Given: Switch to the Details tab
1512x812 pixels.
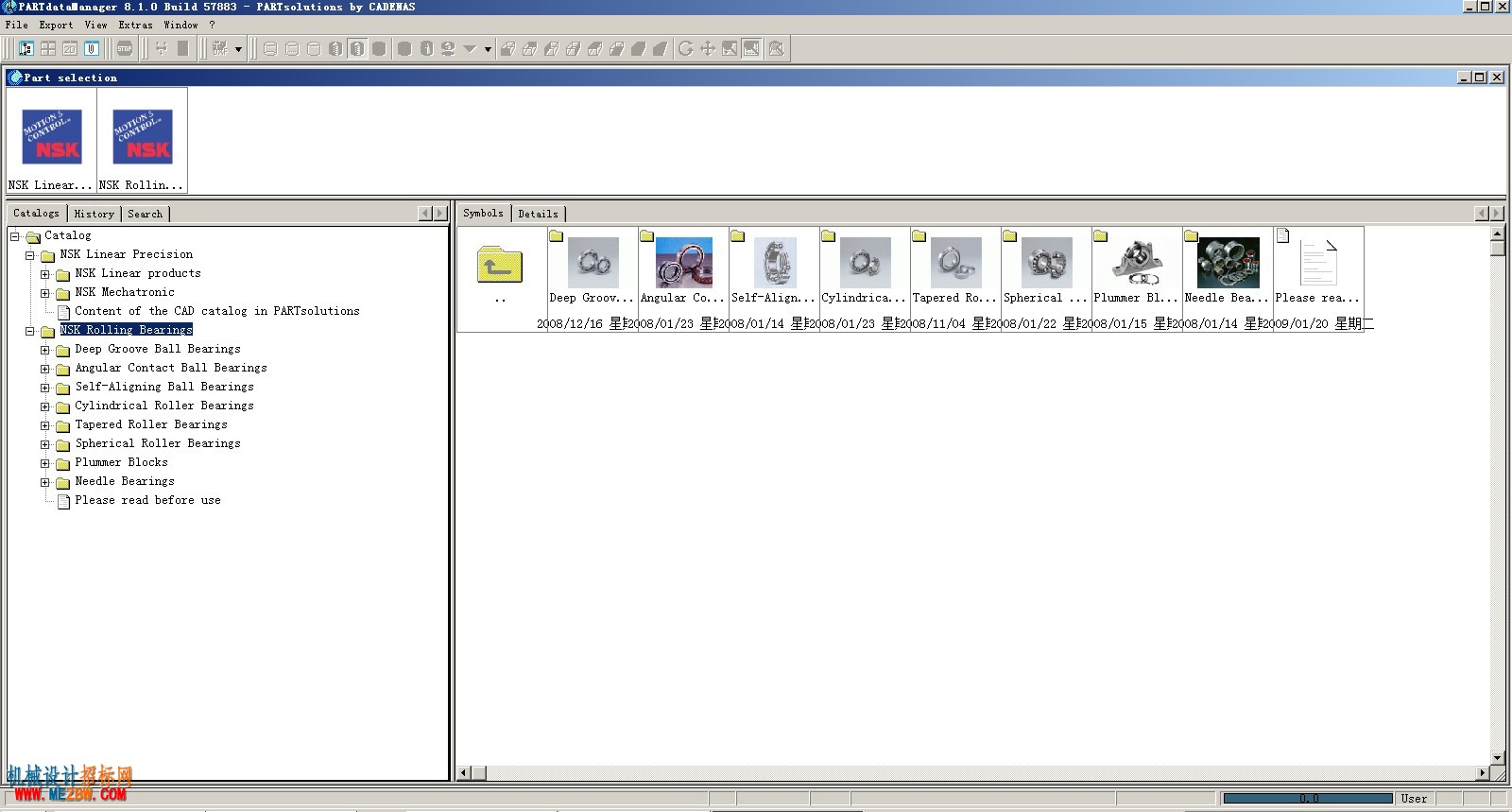Looking at the screenshot, I should (538, 214).
